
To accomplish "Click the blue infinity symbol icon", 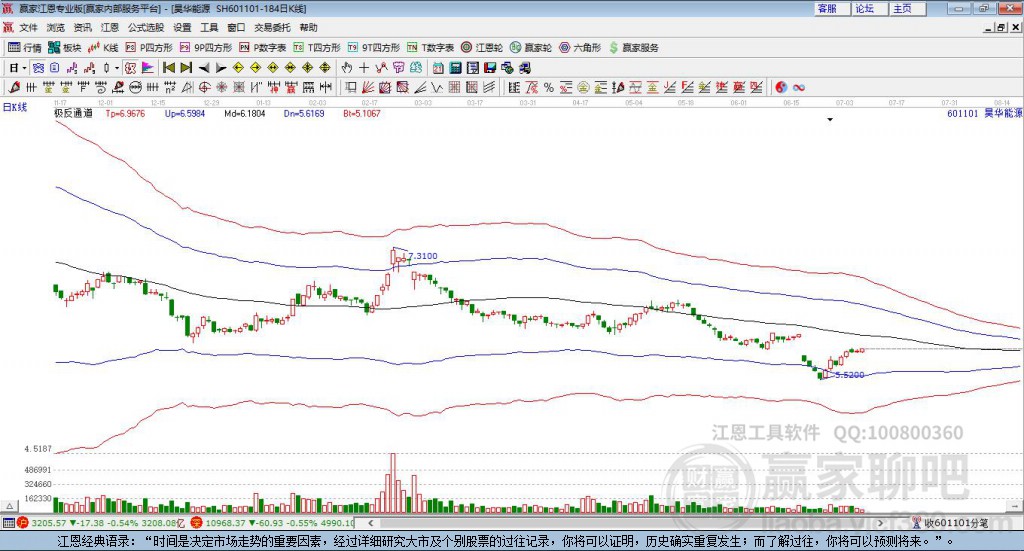I will click(x=799, y=87).
